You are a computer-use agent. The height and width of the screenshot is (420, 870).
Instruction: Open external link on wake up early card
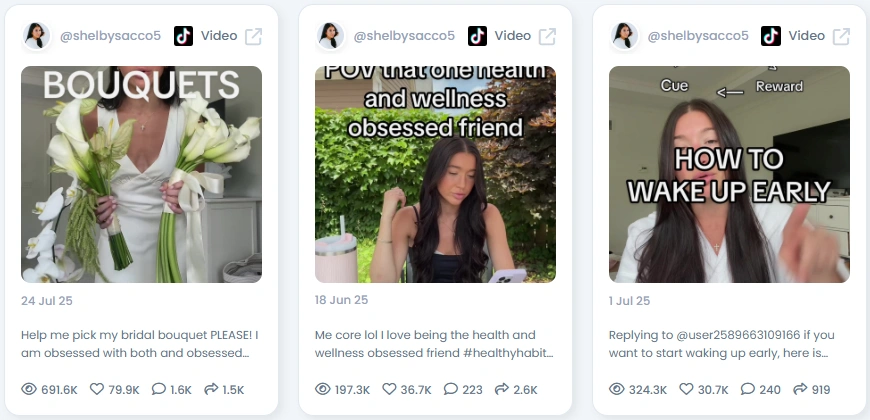[842, 36]
